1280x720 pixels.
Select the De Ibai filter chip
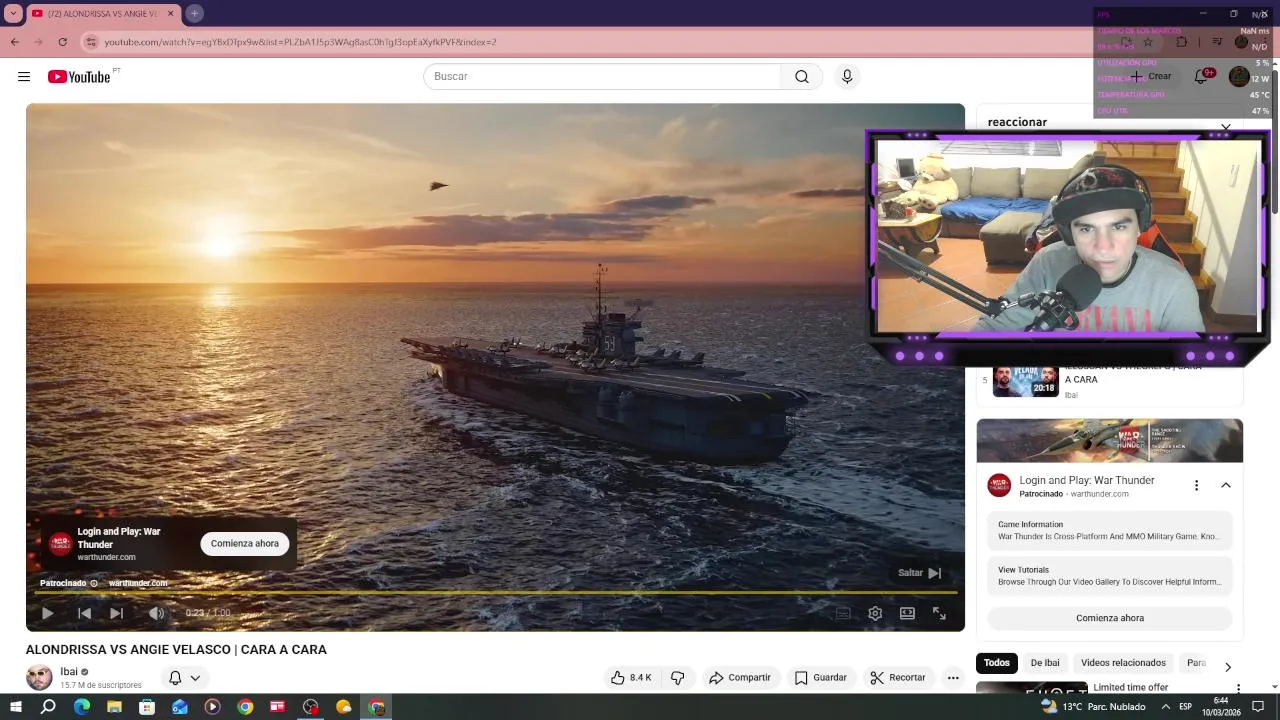click(x=1045, y=663)
